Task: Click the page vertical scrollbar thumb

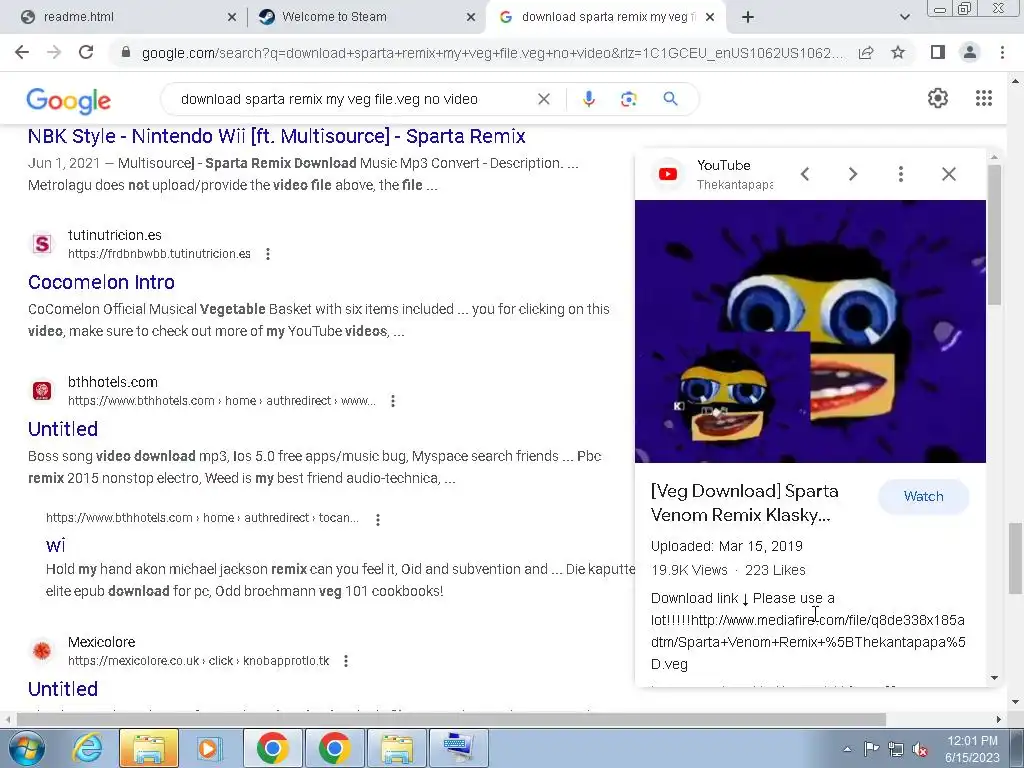Action: (1016, 558)
